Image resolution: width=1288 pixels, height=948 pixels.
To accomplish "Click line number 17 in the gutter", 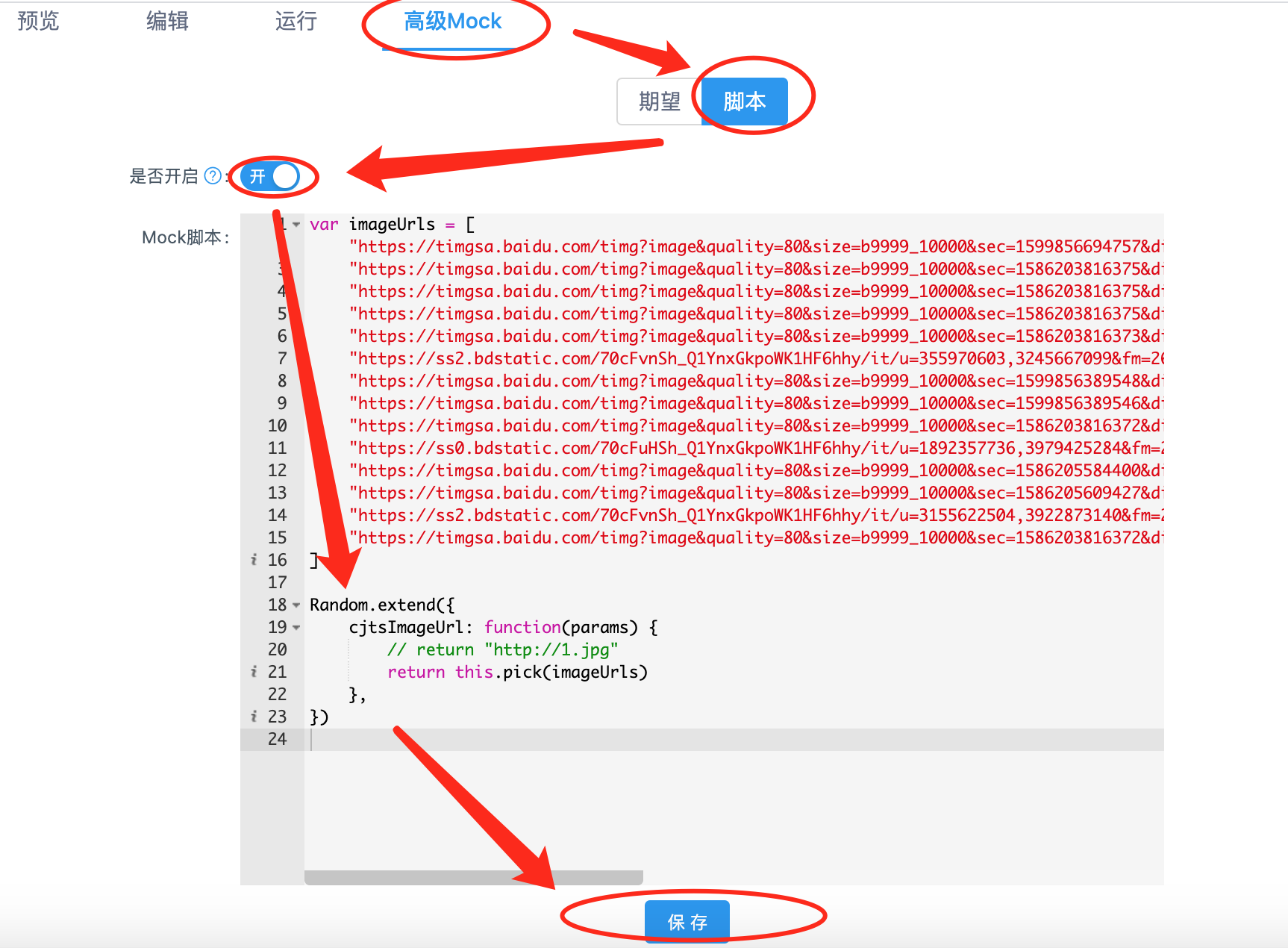I will [x=278, y=583].
